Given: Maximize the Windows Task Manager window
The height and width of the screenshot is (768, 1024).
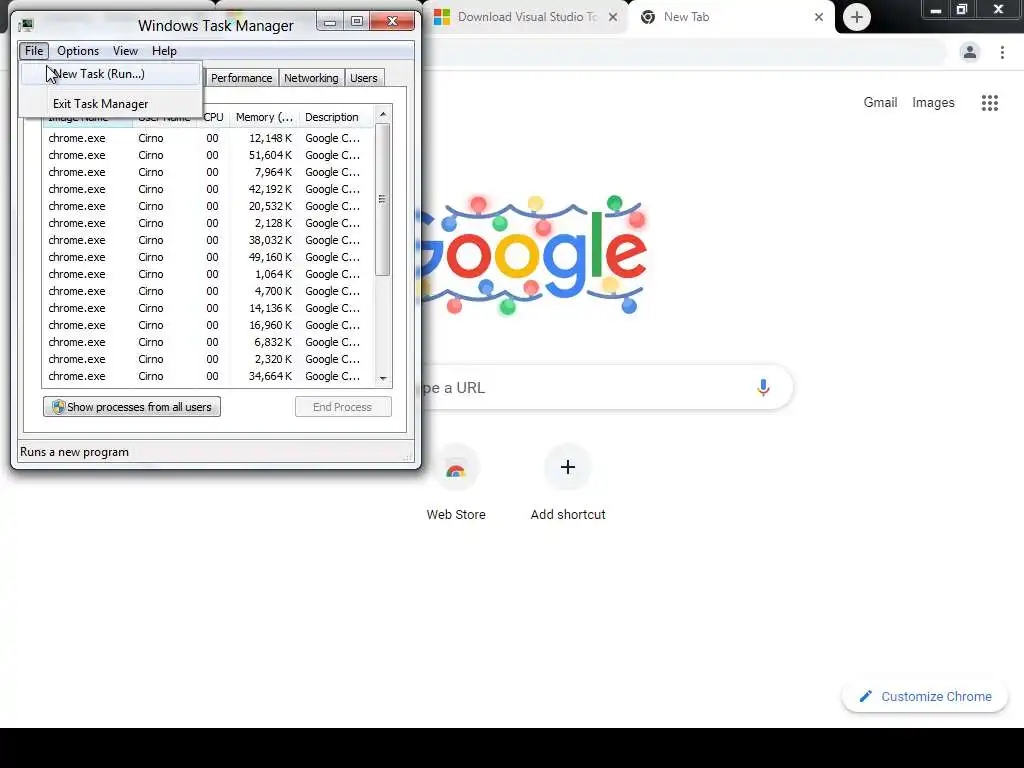Looking at the screenshot, I should (x=357, y=22).
